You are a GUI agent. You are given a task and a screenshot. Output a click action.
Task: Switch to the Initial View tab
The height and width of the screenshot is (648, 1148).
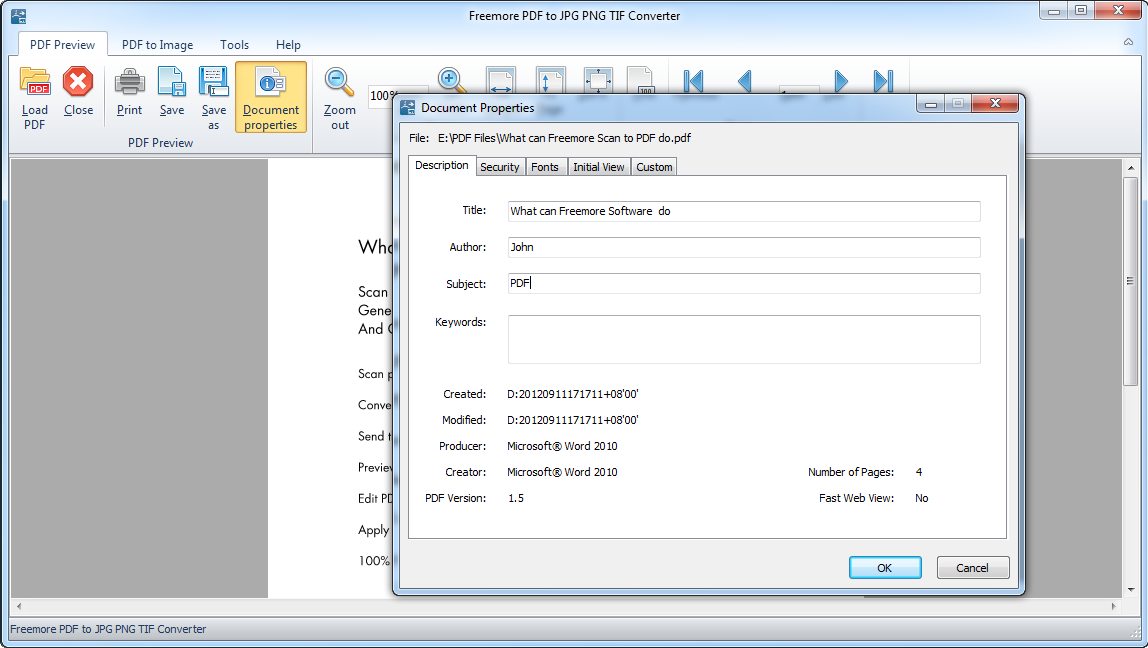[x=598, y=167]
